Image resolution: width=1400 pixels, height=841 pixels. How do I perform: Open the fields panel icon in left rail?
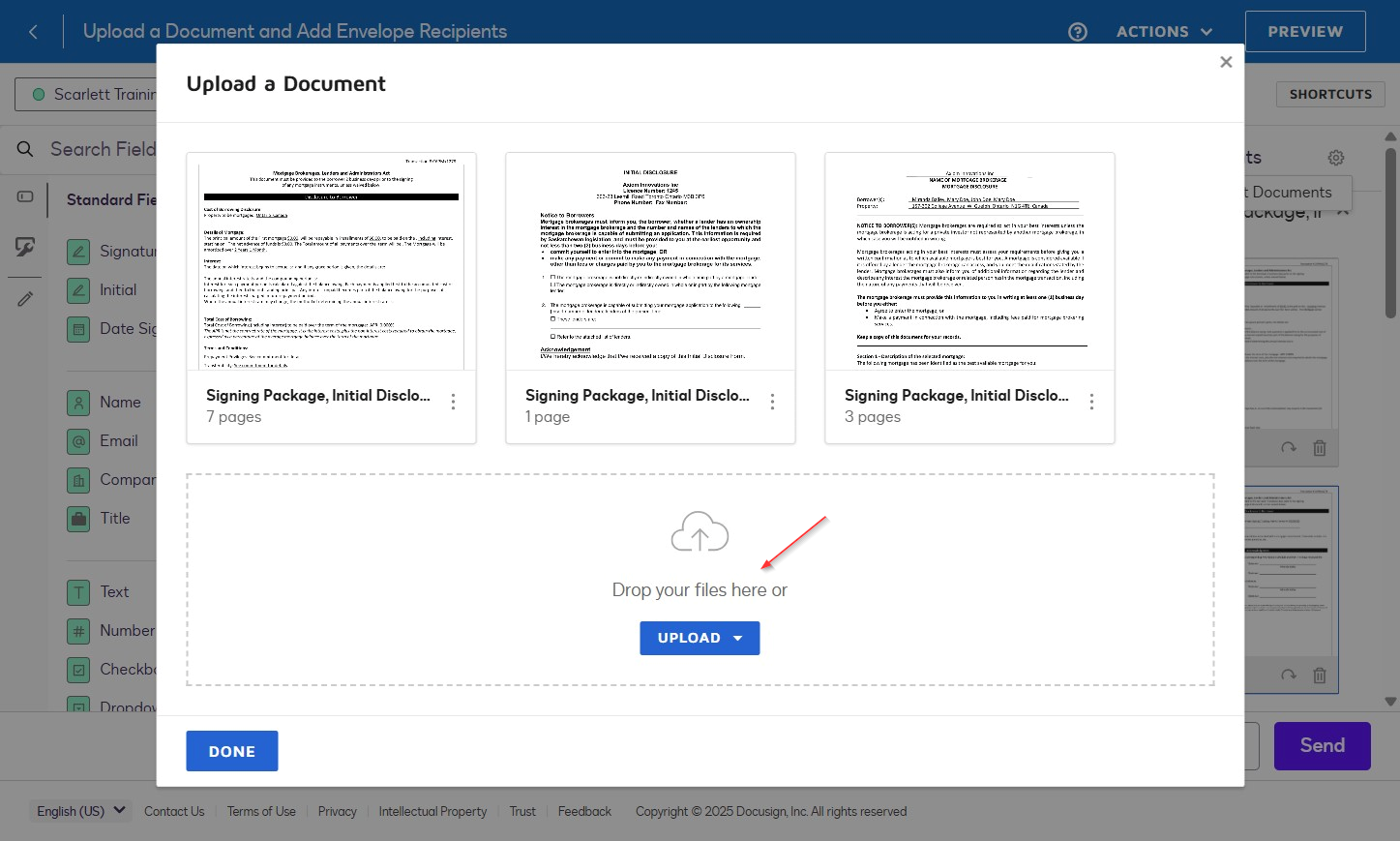(25, 196)
